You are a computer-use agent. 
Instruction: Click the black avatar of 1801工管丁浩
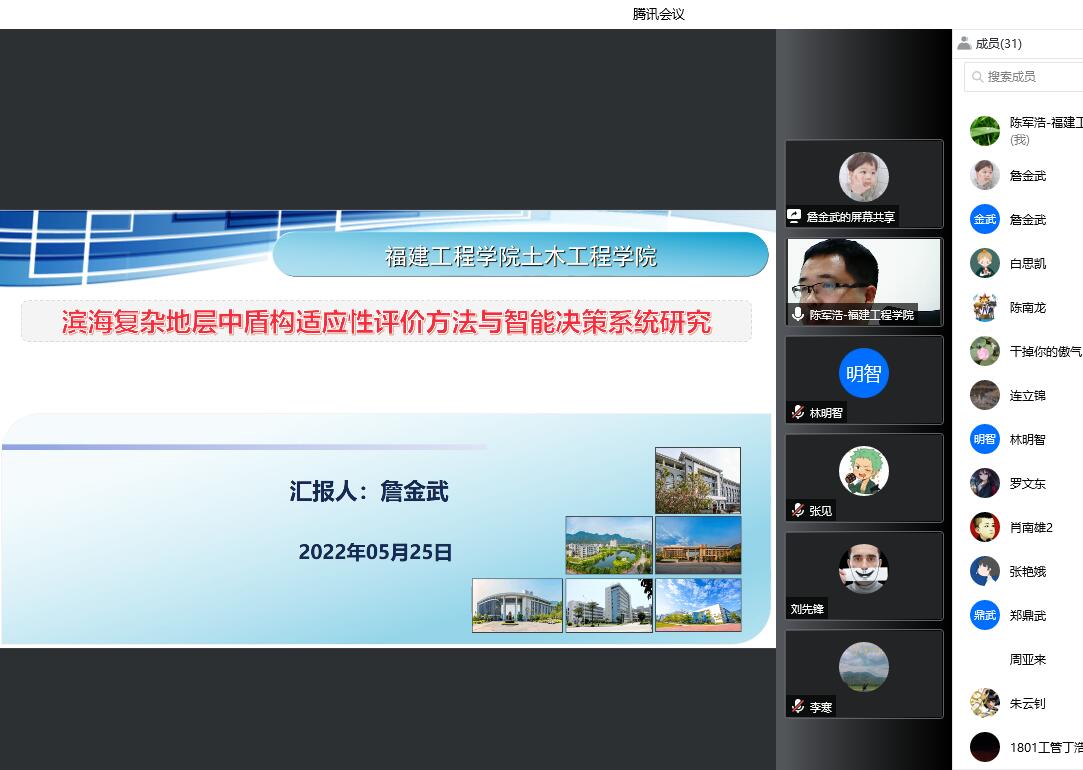[984, 747]
